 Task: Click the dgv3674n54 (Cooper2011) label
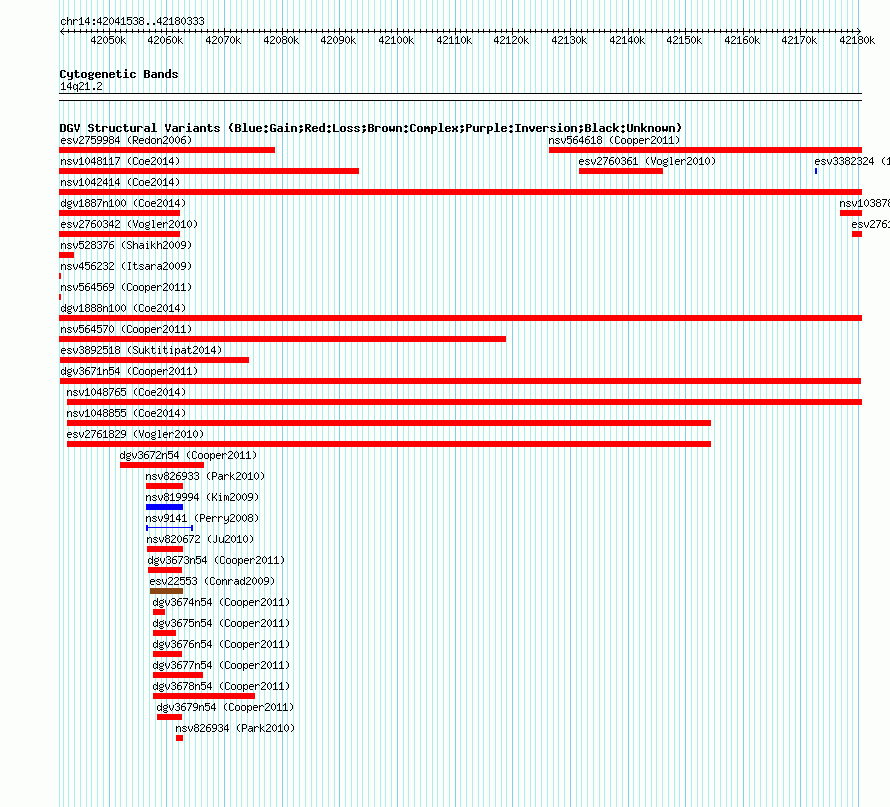click(x=221, y=602)
